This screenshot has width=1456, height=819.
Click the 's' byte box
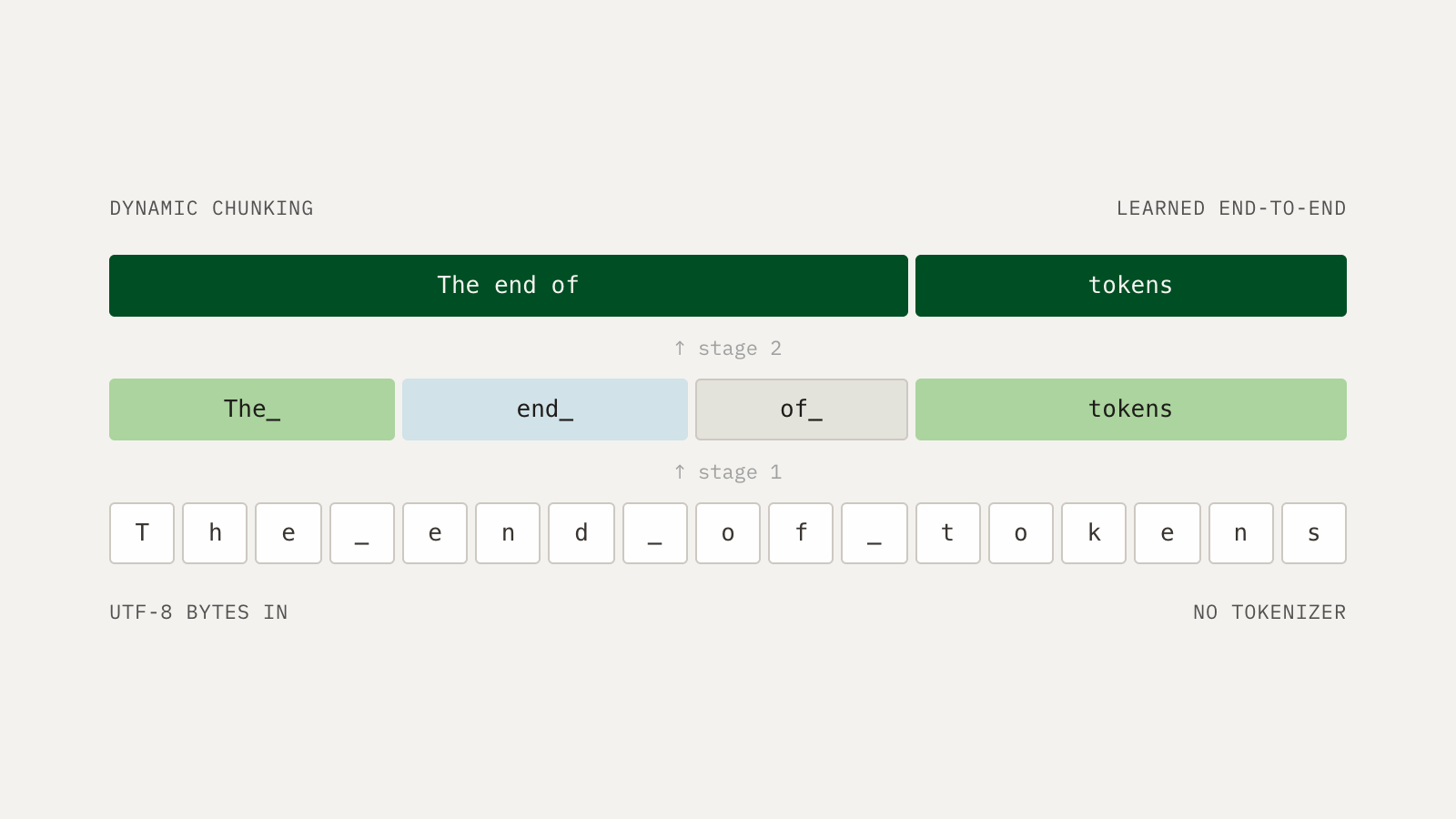tap(1314, 533)
